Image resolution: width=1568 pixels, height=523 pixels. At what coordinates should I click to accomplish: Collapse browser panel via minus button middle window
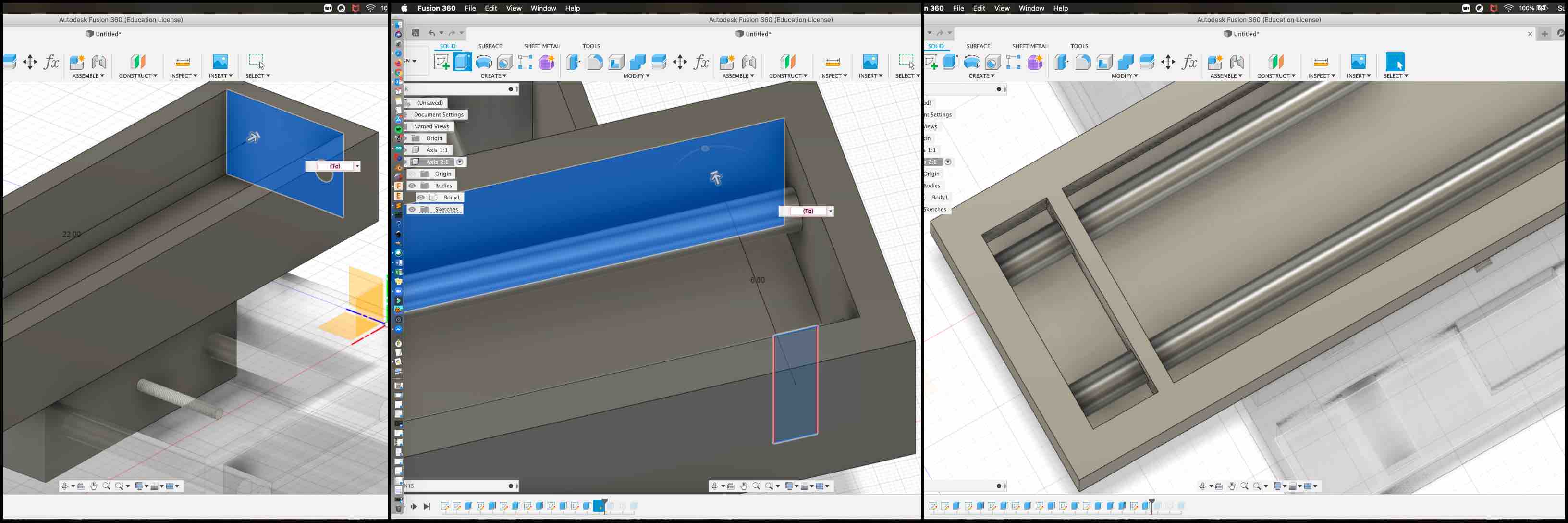[x=511, y=89]
